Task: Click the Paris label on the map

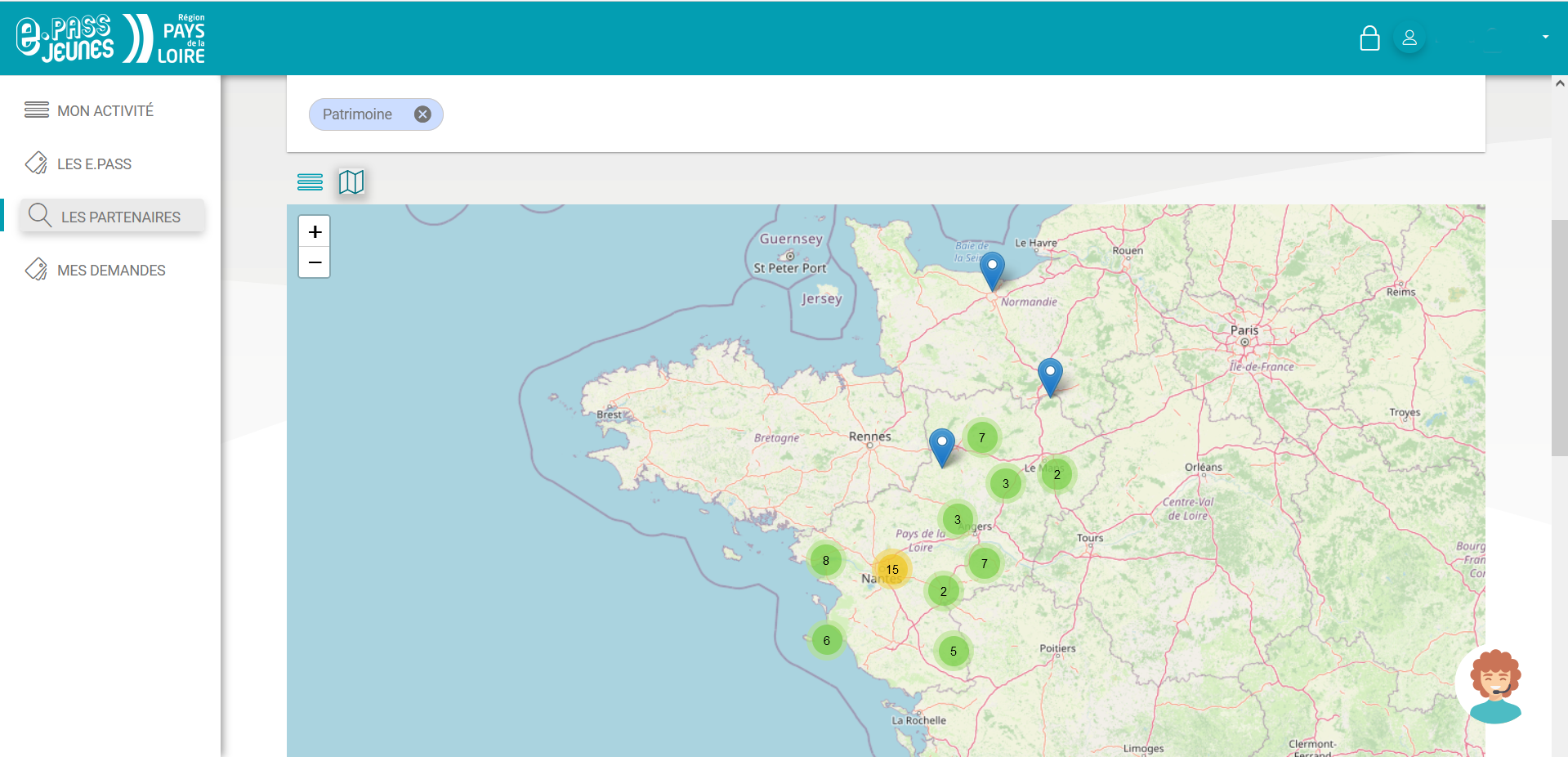Action: (x=1244, y=330)
